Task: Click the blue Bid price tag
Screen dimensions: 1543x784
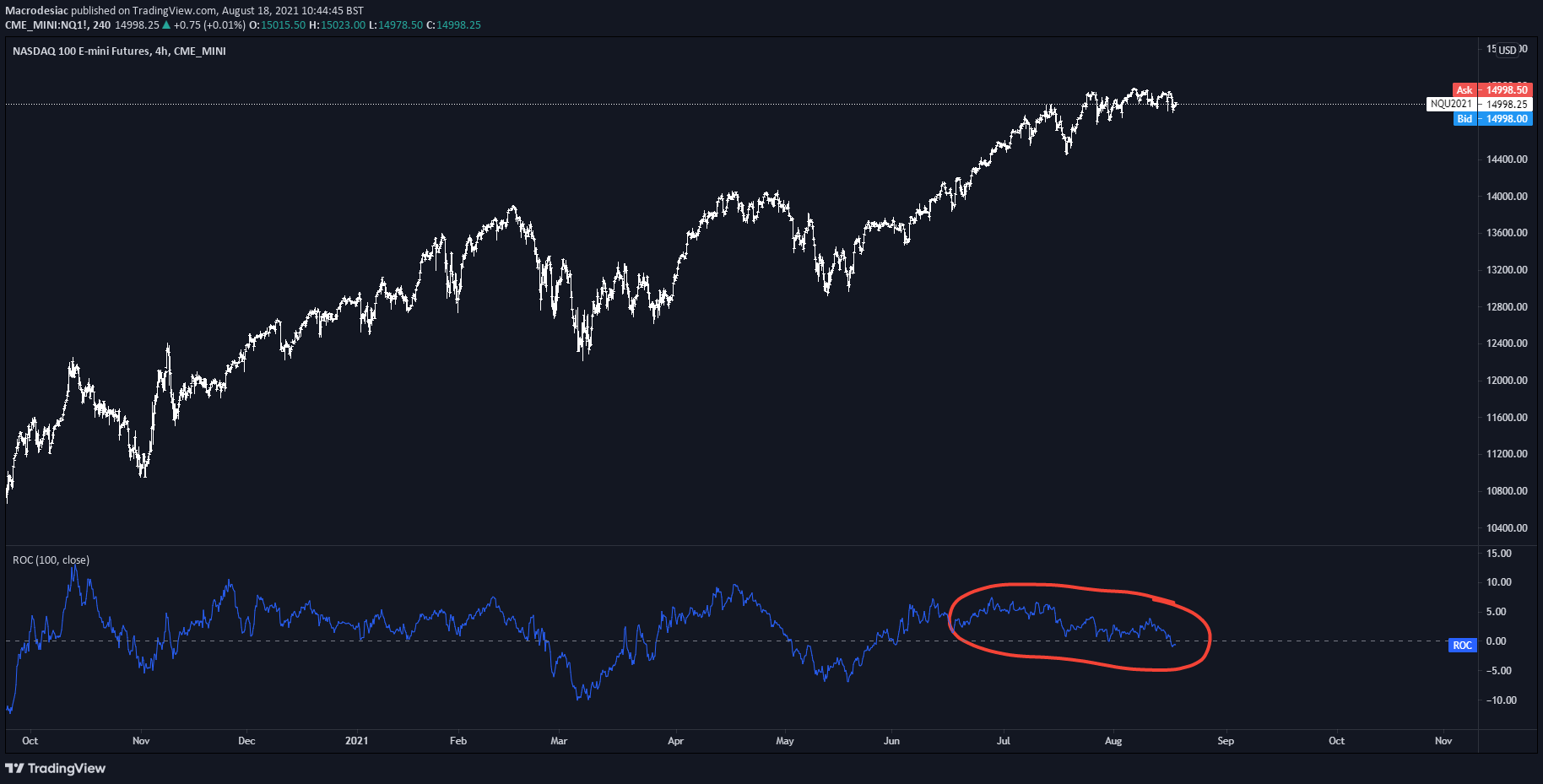Action: coord(1464,119)
